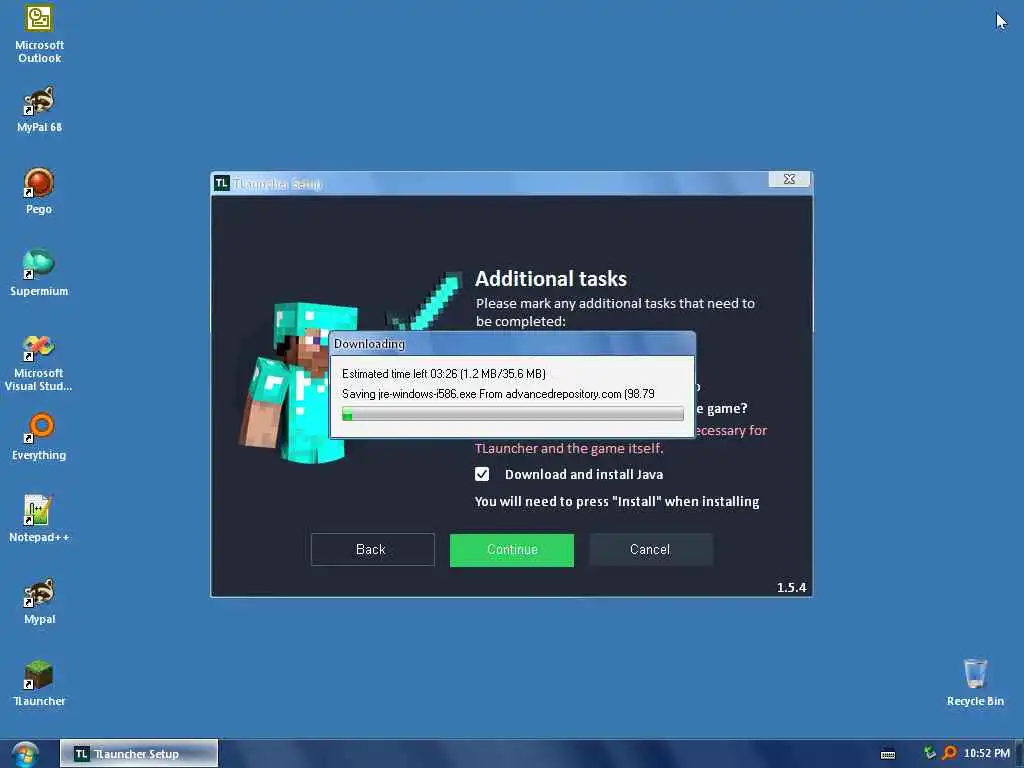
Task: Click the 'You will need to press Install' note
Action: tap(616, 502)
